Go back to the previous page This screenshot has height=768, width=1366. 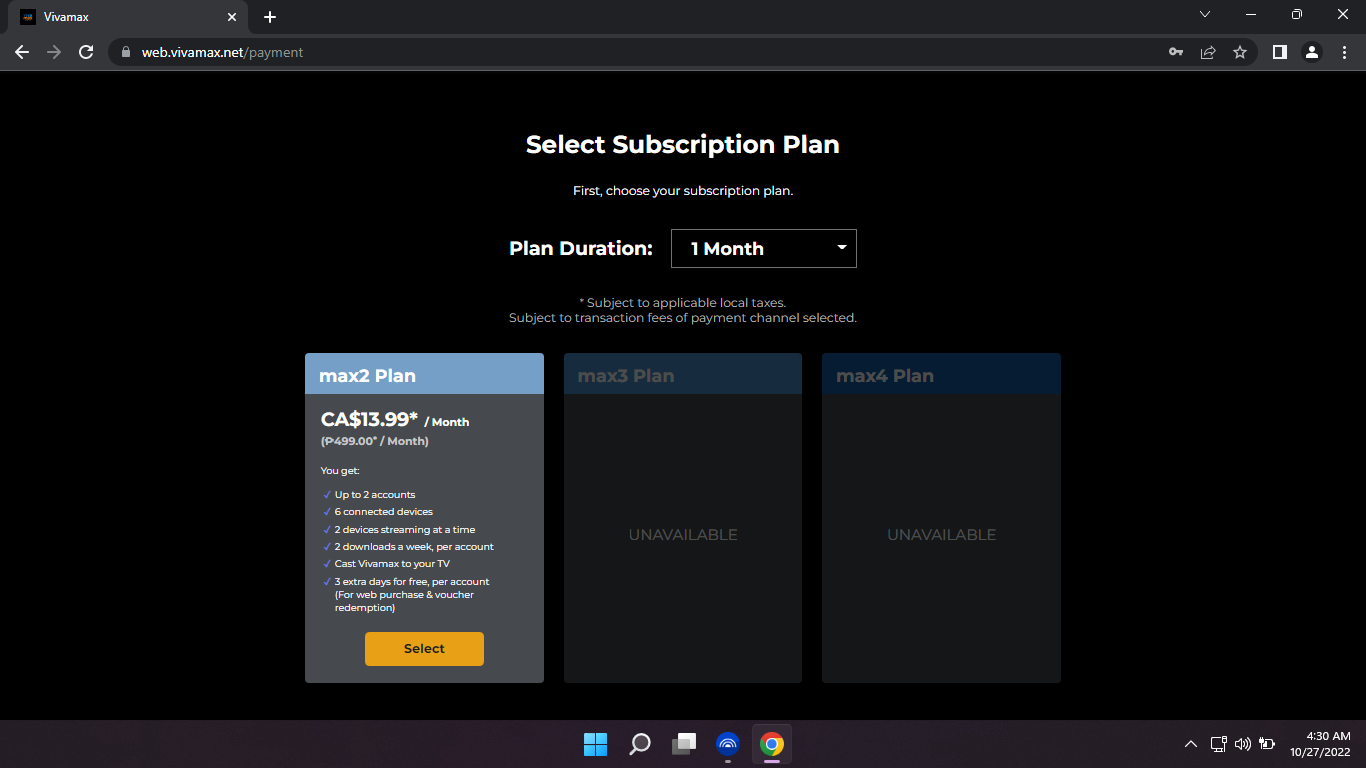(22, 52)
